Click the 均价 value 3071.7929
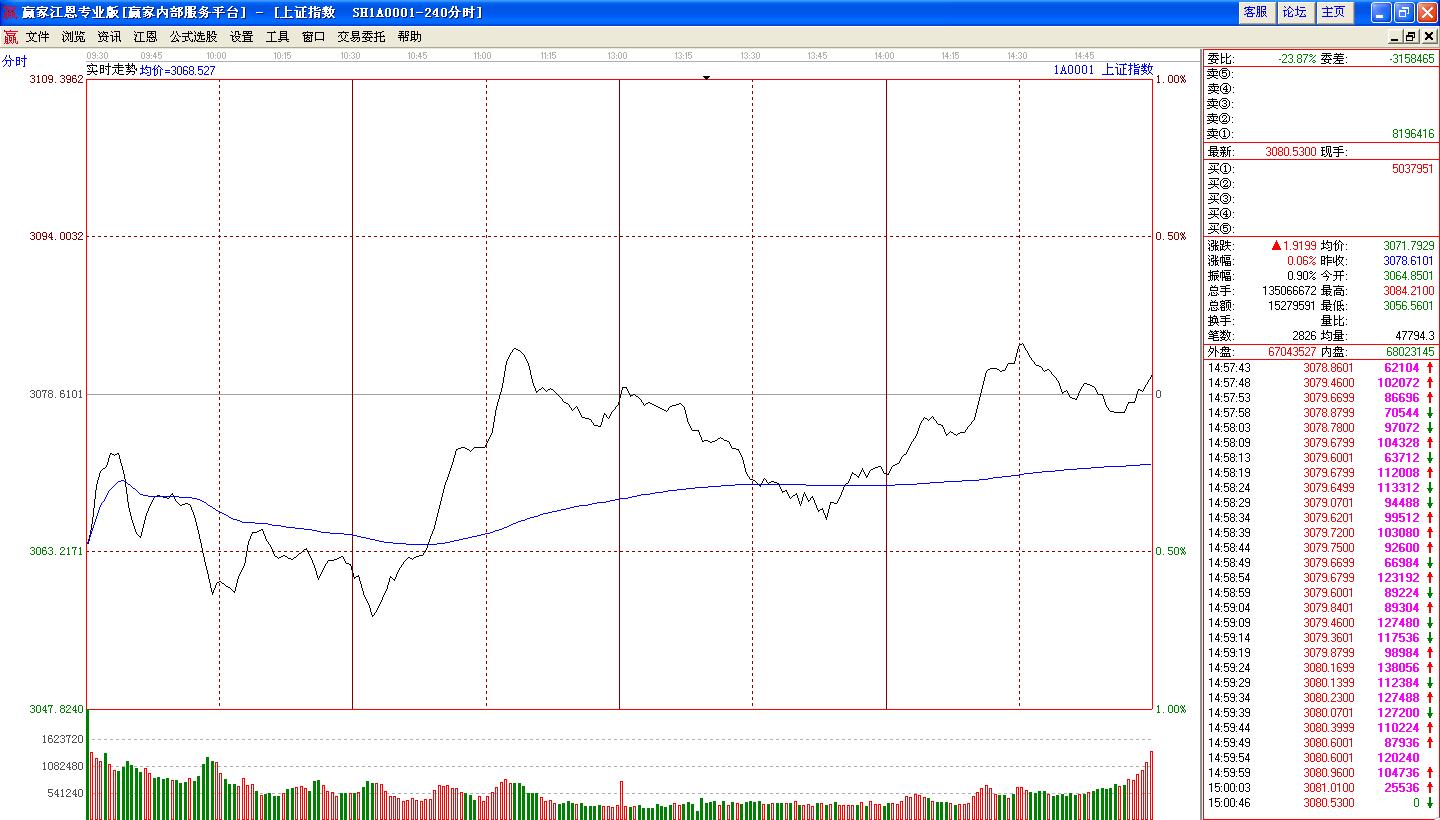 (x=1409, y=245)
